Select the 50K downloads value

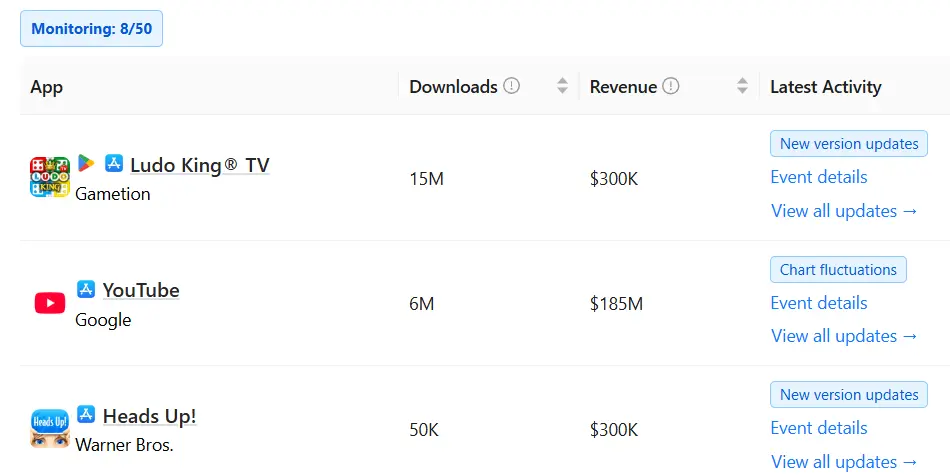click(424, 430)
